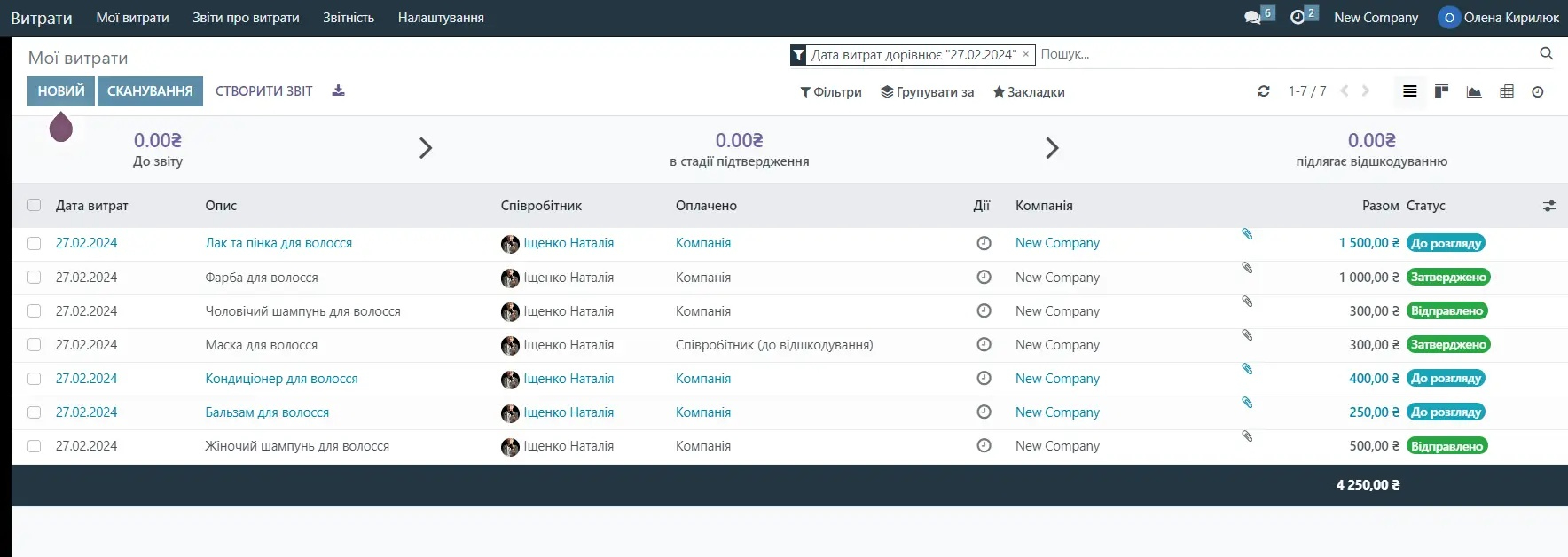Screen dimensions: 1568x557
Task: Check the Жіночий шампунь для волосся row
Action: (35, 446)
